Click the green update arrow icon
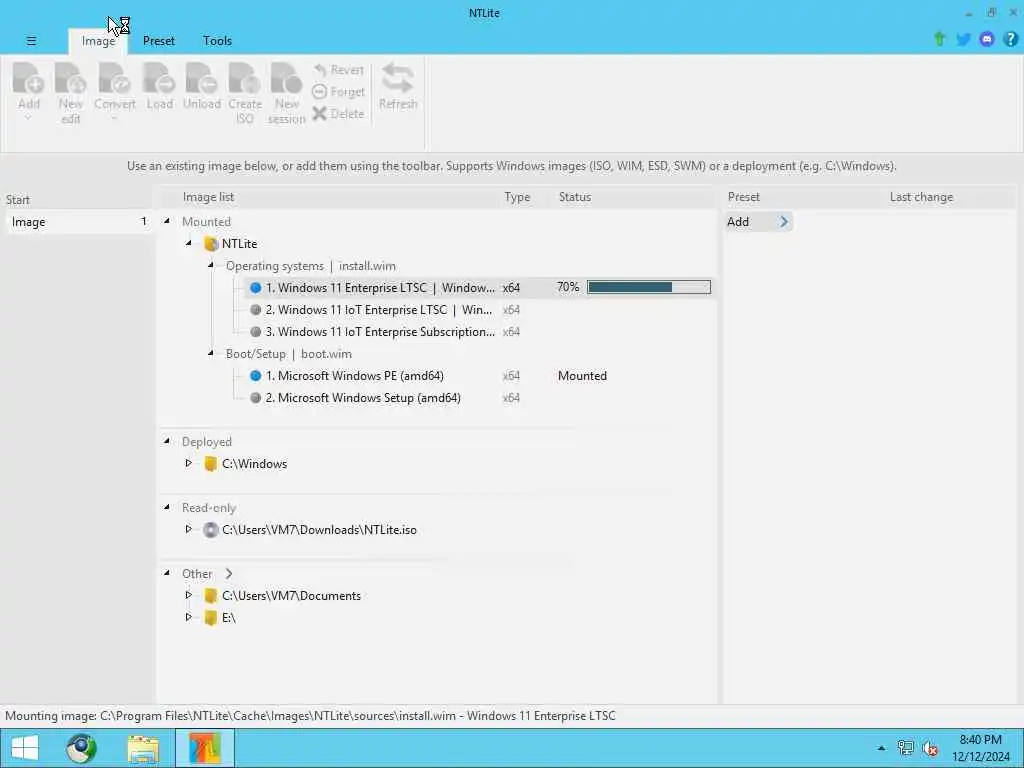Image resolution: width=1024 pixels, height=768 pixels. tap(939, 39)
